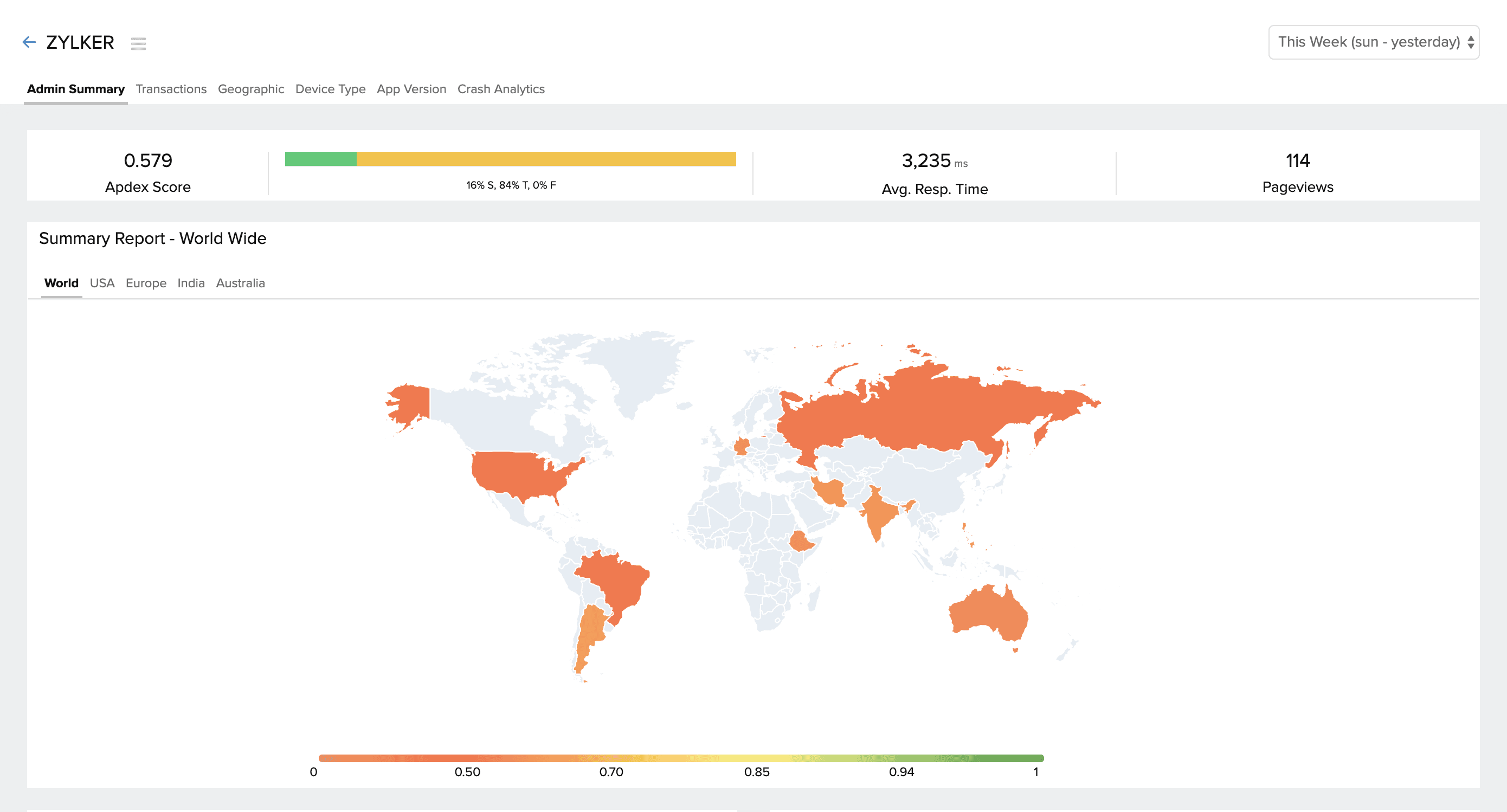Click the Apdex color legend gradient bar
1507x812 pixels.
tap(680, 758)
